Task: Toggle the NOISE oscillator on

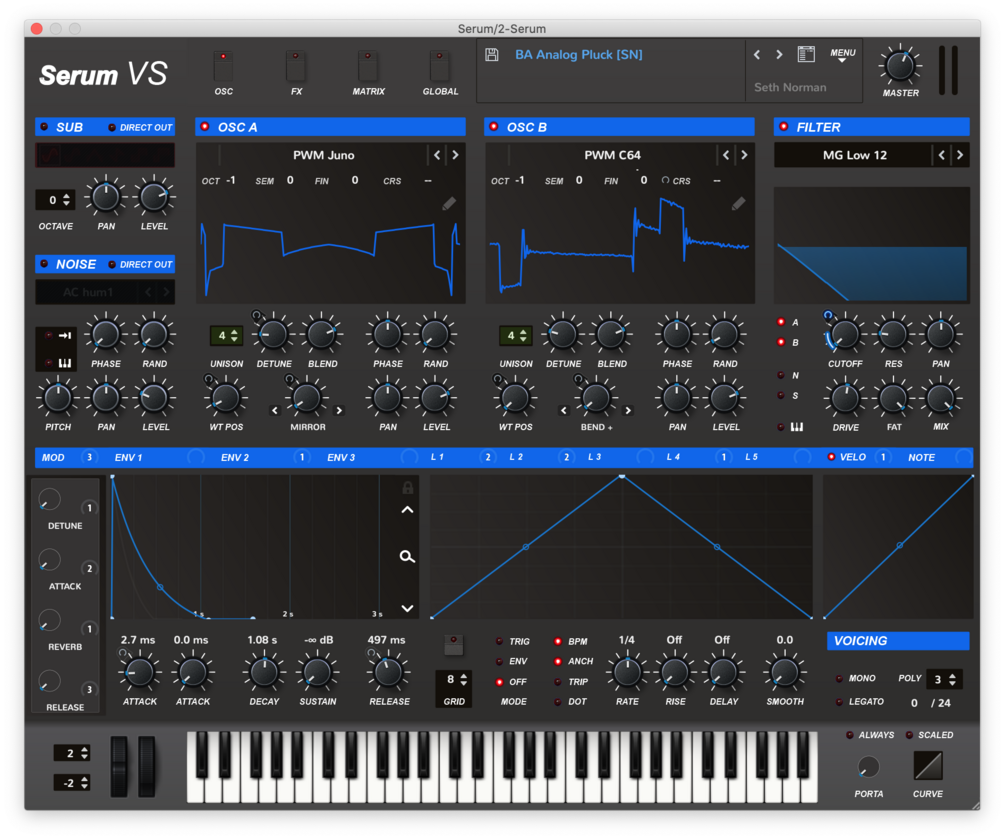Action: tap(44, 264)
